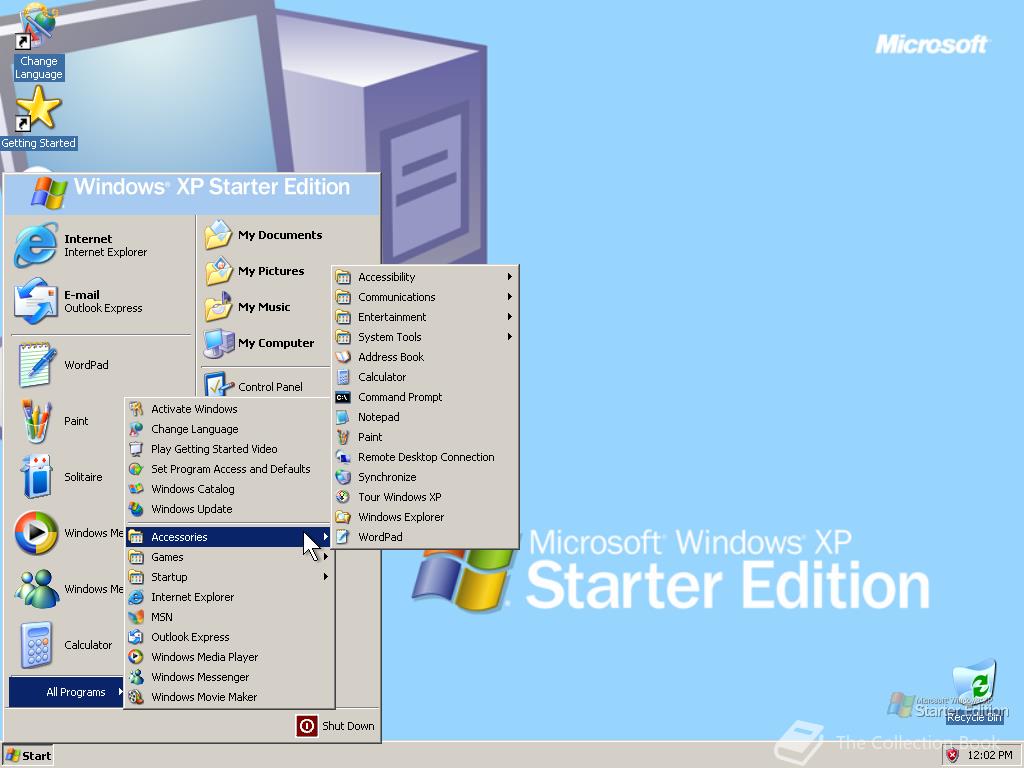This screenshot has width=1024, height=768.
Task: Select the highlighted Accessories menu folder
Action: 229,537
